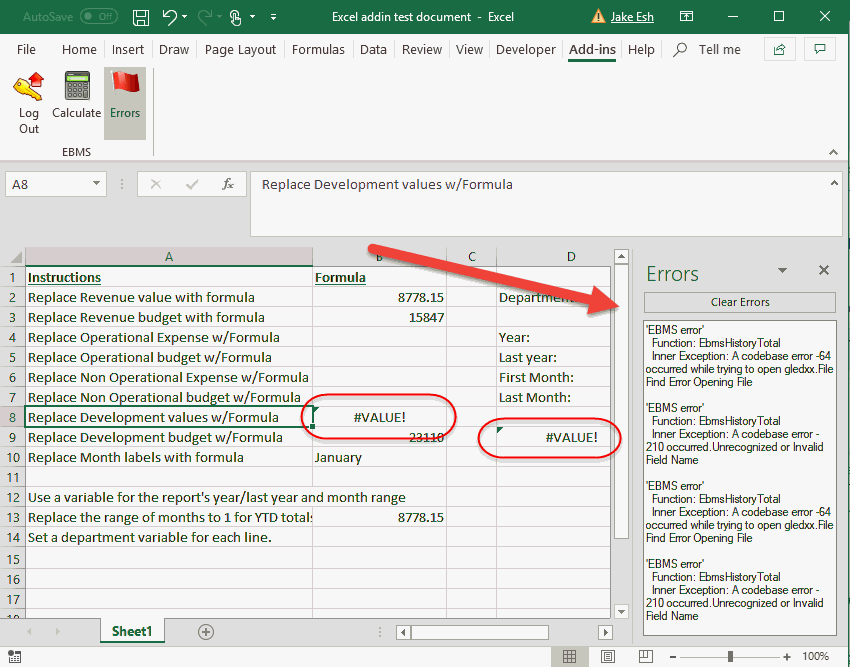Select column A header
The height and width of the screenshot is (667, 850).
pos(169,256)
